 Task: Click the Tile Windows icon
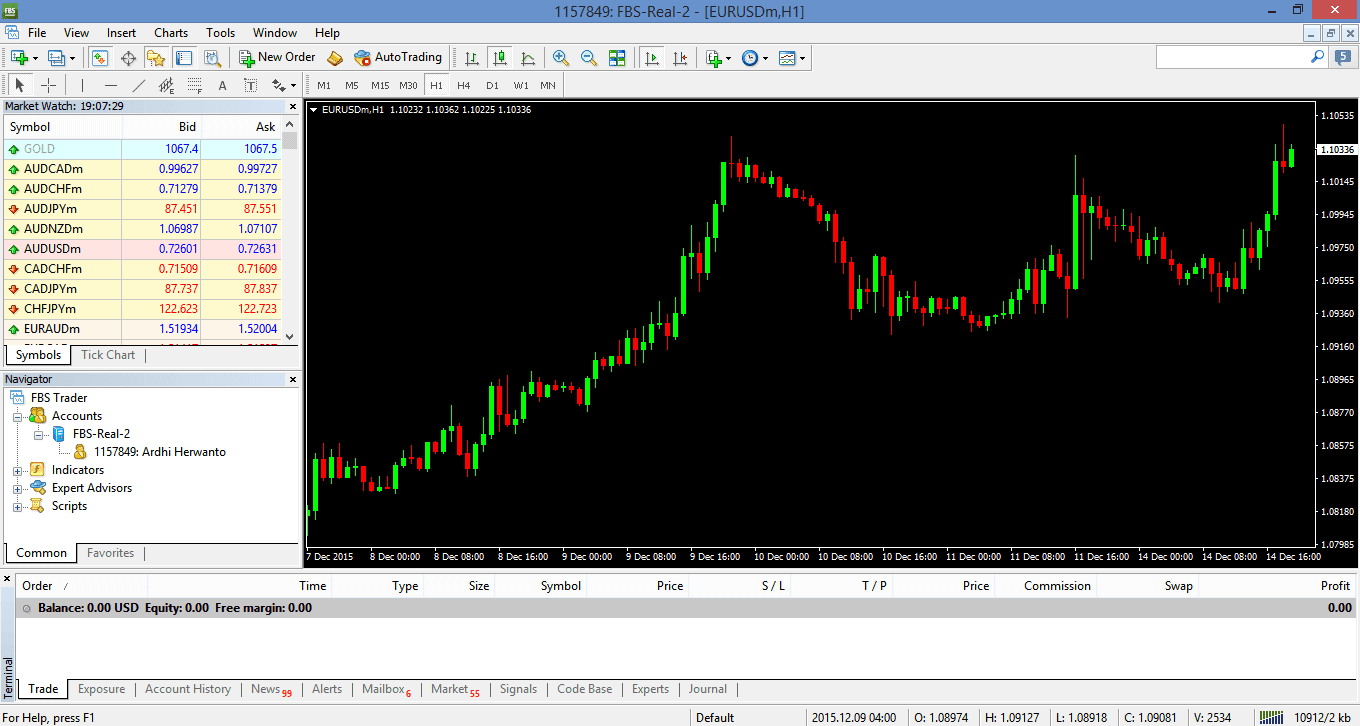pos(617,58)
